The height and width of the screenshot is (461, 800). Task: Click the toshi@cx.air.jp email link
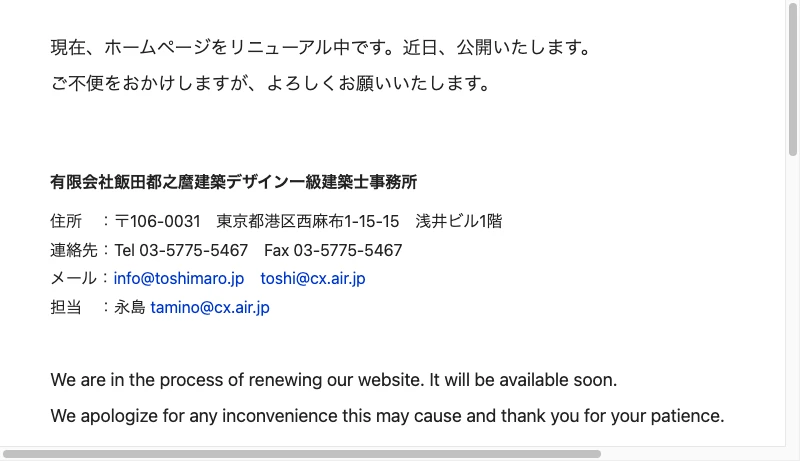click(x=313, y=279)
